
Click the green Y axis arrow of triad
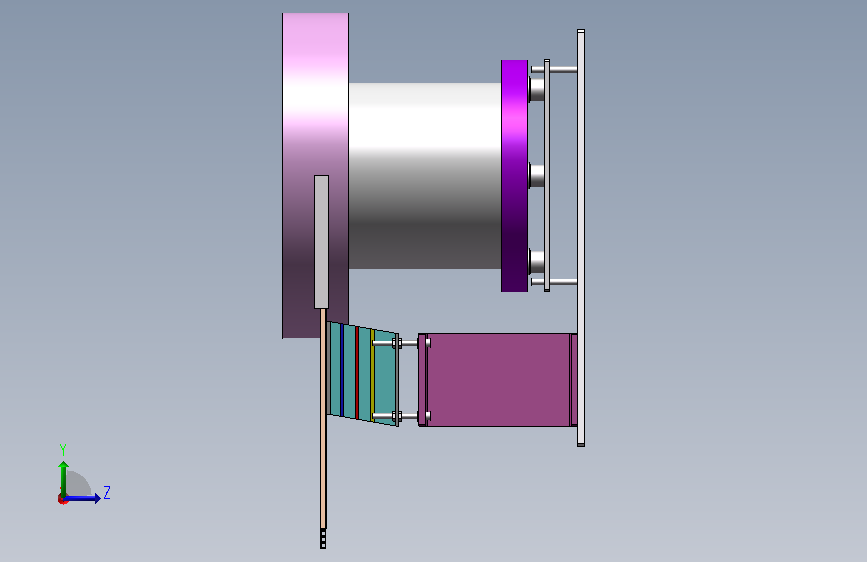(x=63, y=478)
